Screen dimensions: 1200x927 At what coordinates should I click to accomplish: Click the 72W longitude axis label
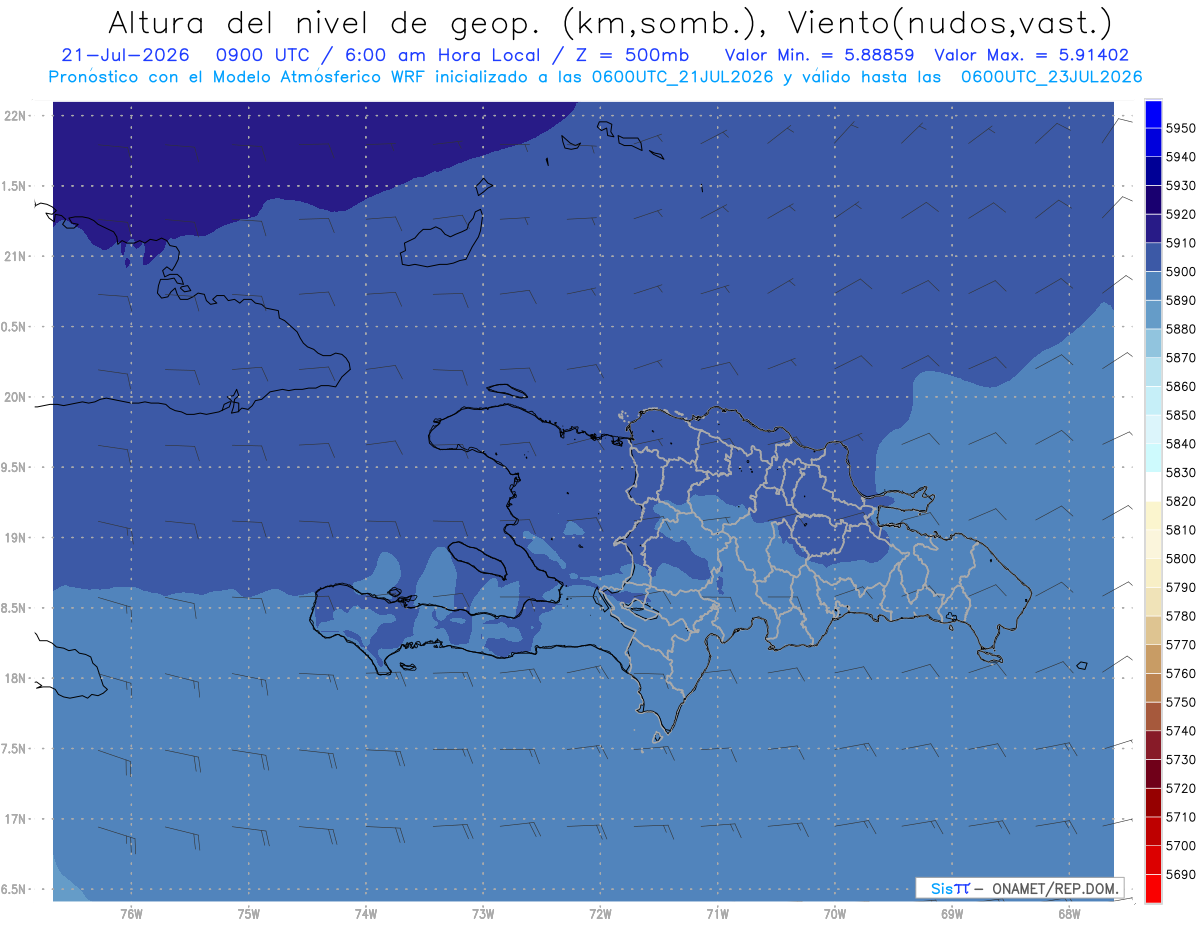(600, 913)
